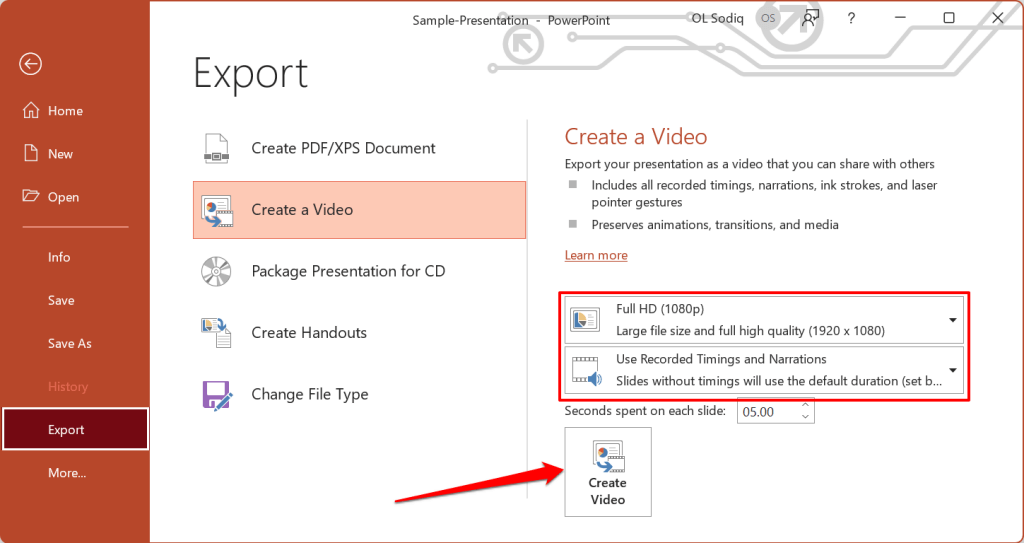Click the Sample-Presentation - PowerPoint title text
1024x543 pixels.
tap(511, 20)
